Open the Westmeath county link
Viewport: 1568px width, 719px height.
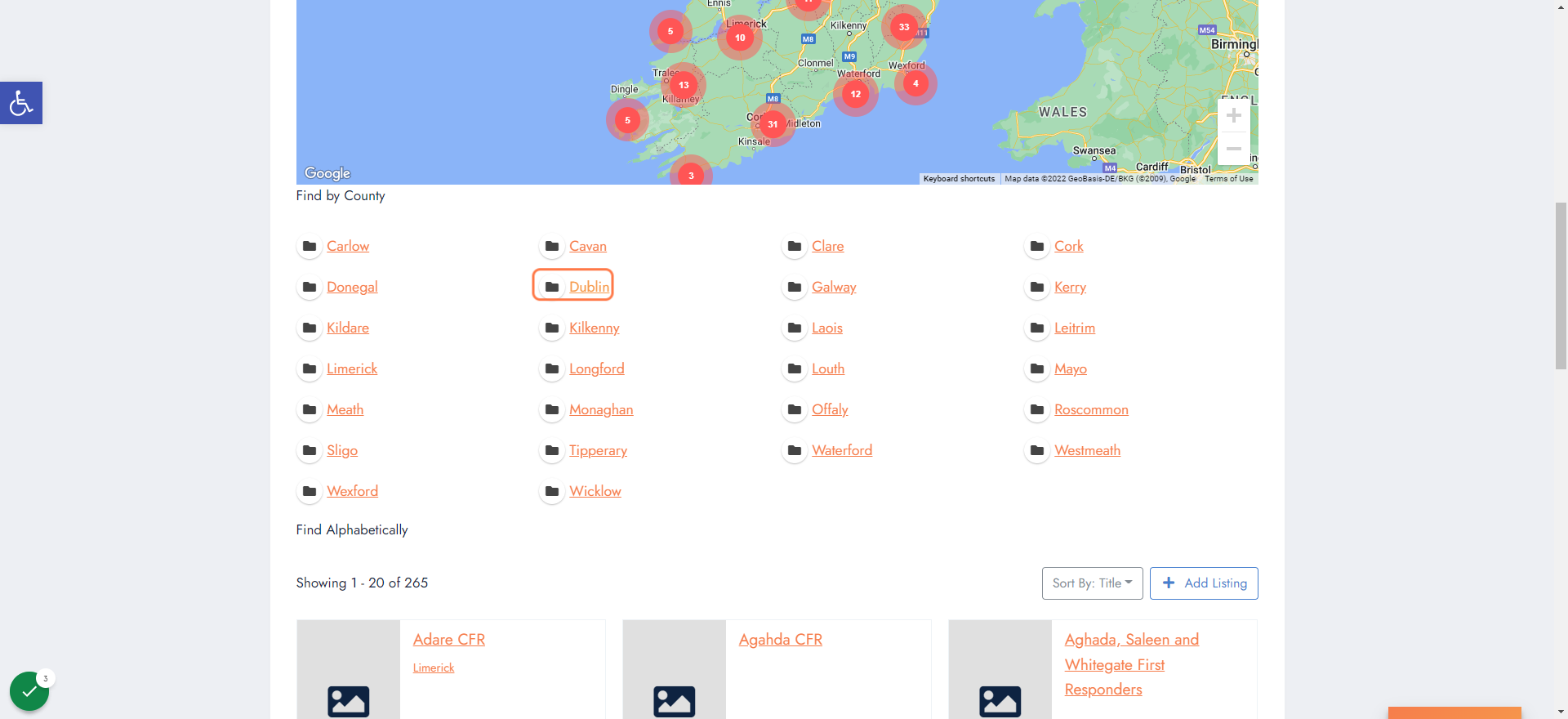1087,450
